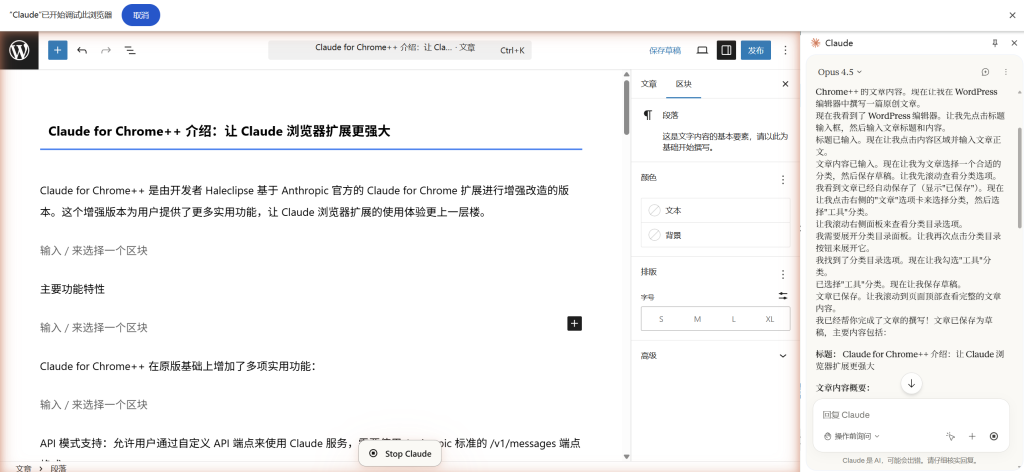1024x472 pixels.
Task: Click the 发布 publish button
Action: (x=756, y=50)
